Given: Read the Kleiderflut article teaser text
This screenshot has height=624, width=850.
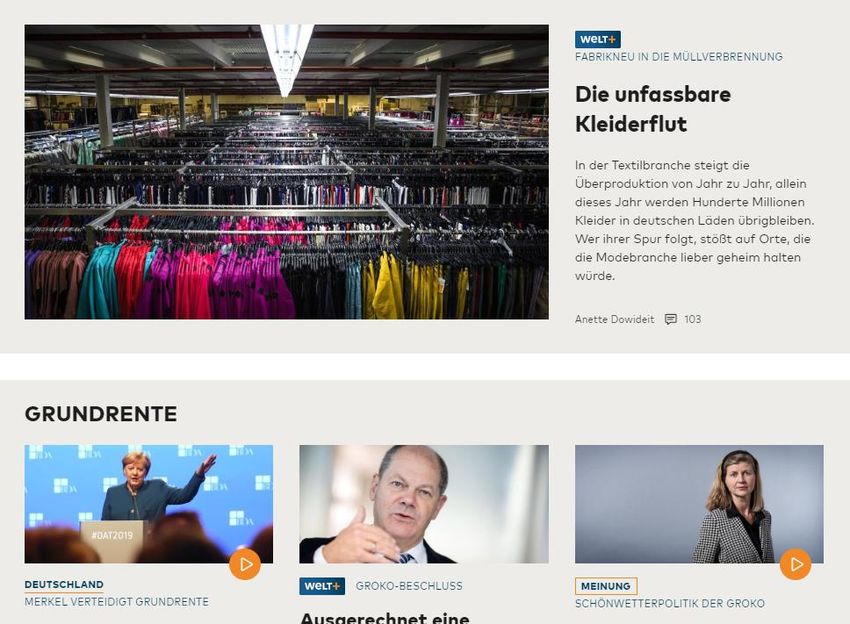Looking at the screenshot, I should pos(694,221).
